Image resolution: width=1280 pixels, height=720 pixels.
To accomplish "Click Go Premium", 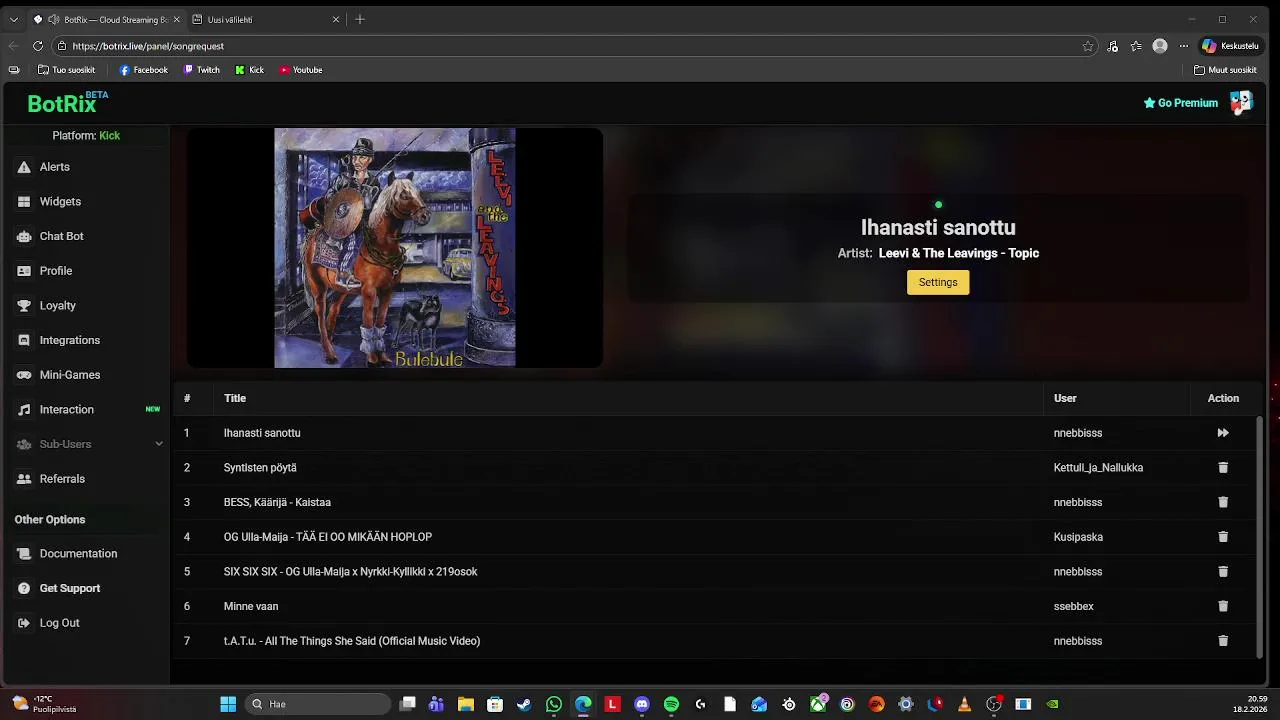I will tap(1181, 103).
